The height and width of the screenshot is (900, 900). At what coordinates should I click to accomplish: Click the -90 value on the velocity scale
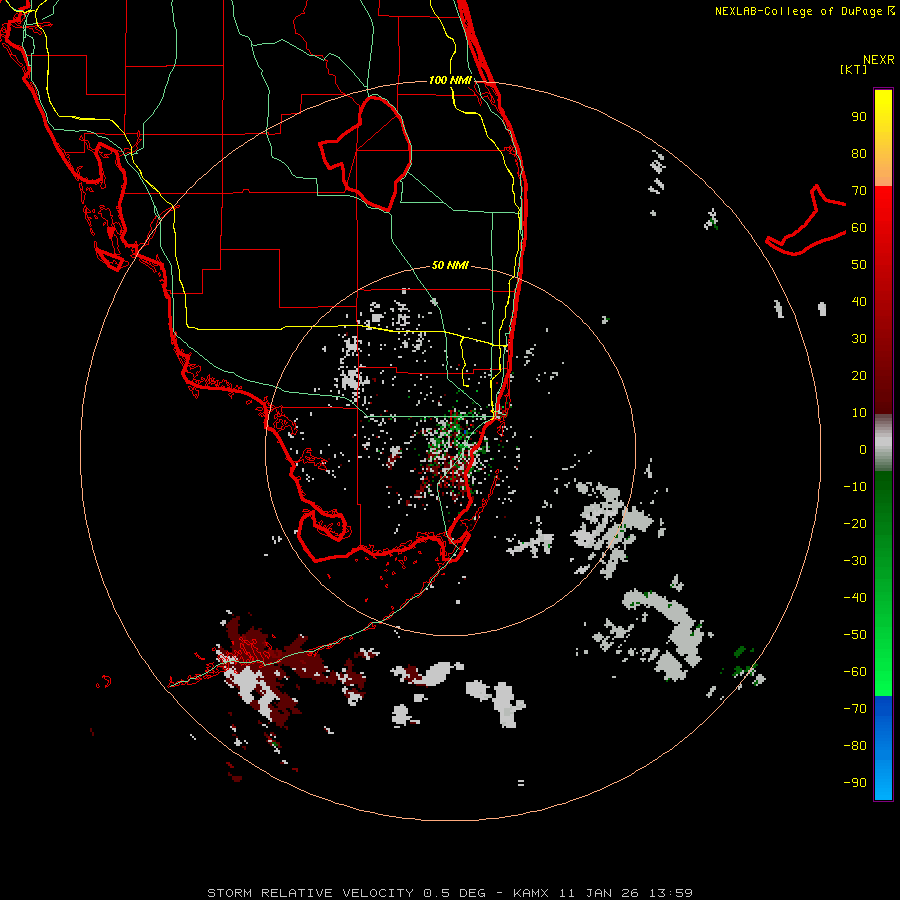tap(855, 783)
